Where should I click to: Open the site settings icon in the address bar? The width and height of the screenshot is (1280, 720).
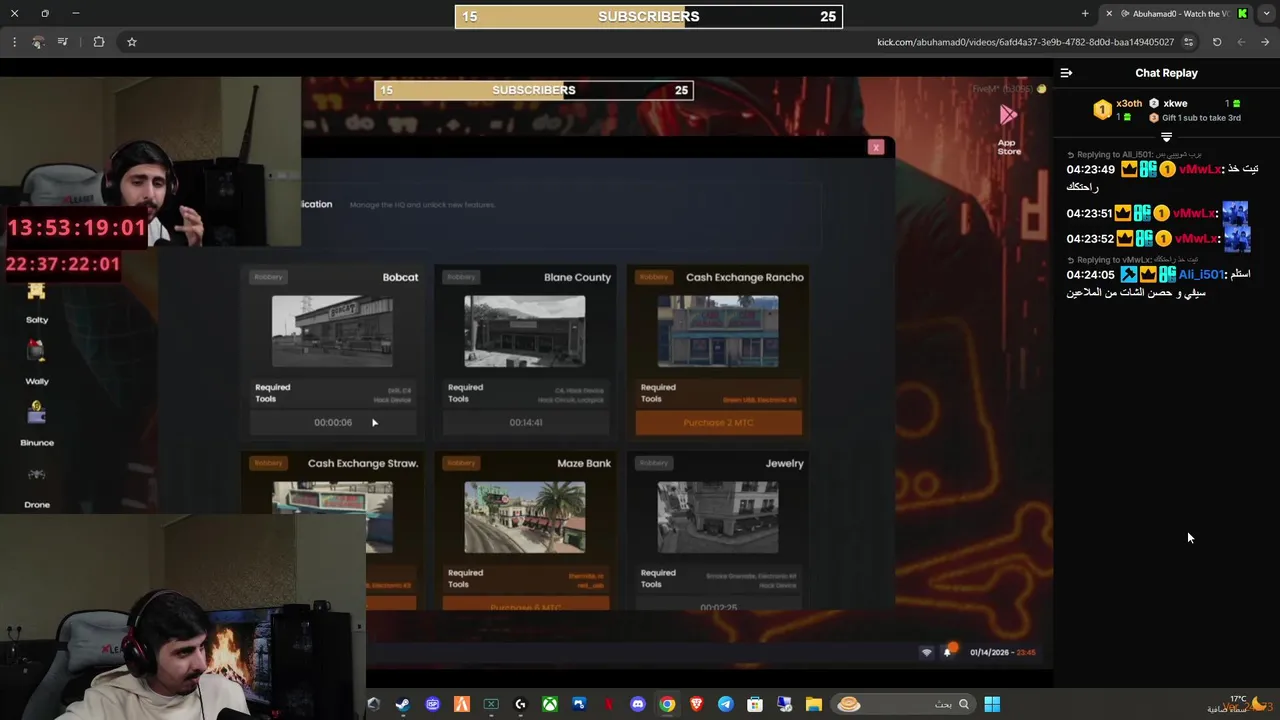(x=1188, y=42)
